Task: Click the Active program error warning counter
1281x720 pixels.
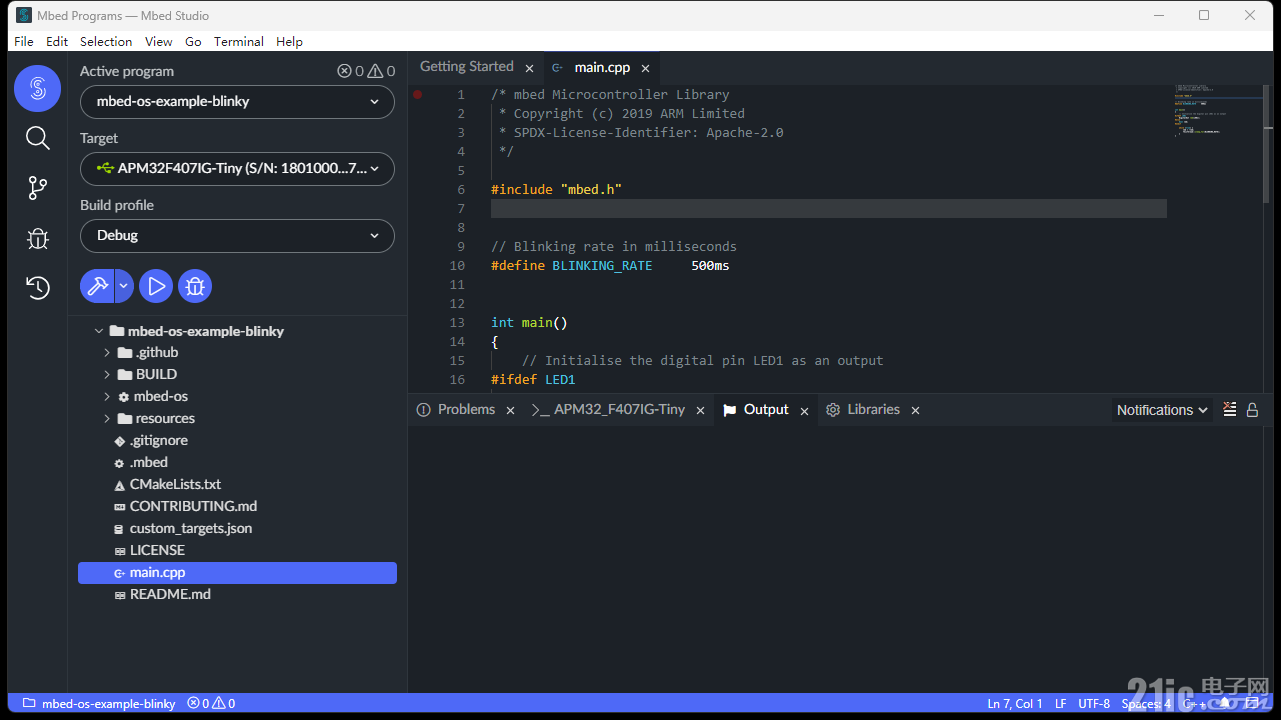Action: click(366, 71)
